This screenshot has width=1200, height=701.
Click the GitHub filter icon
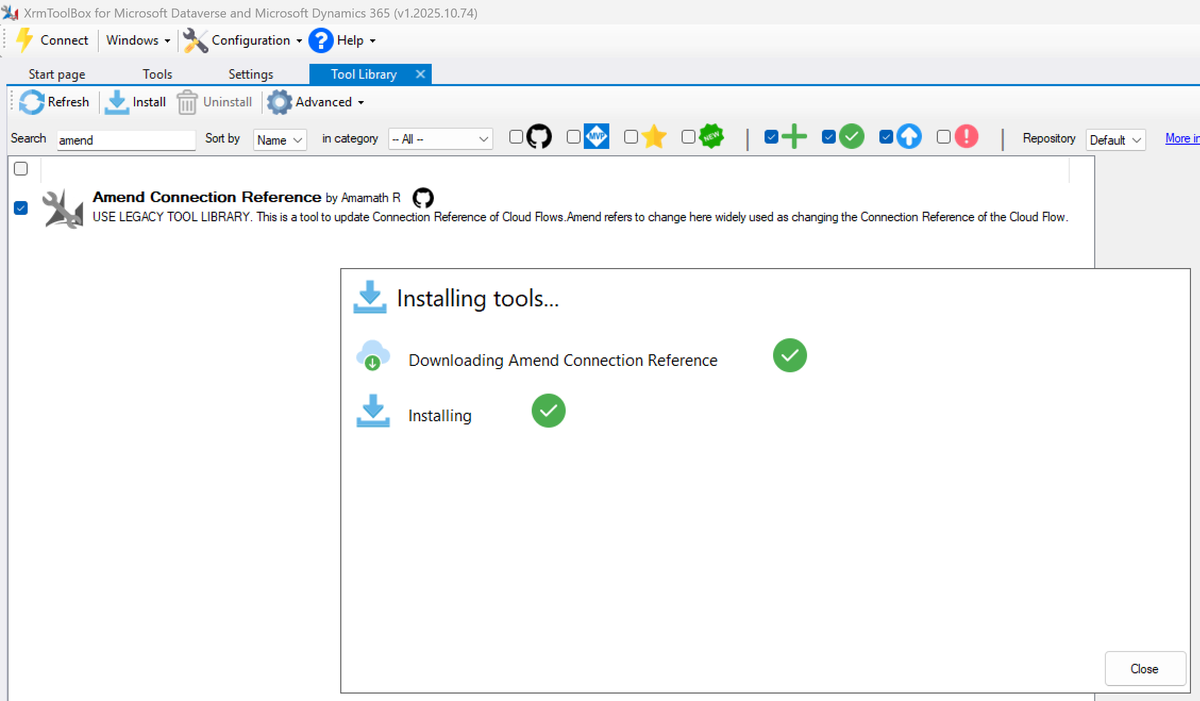point(539,137)
